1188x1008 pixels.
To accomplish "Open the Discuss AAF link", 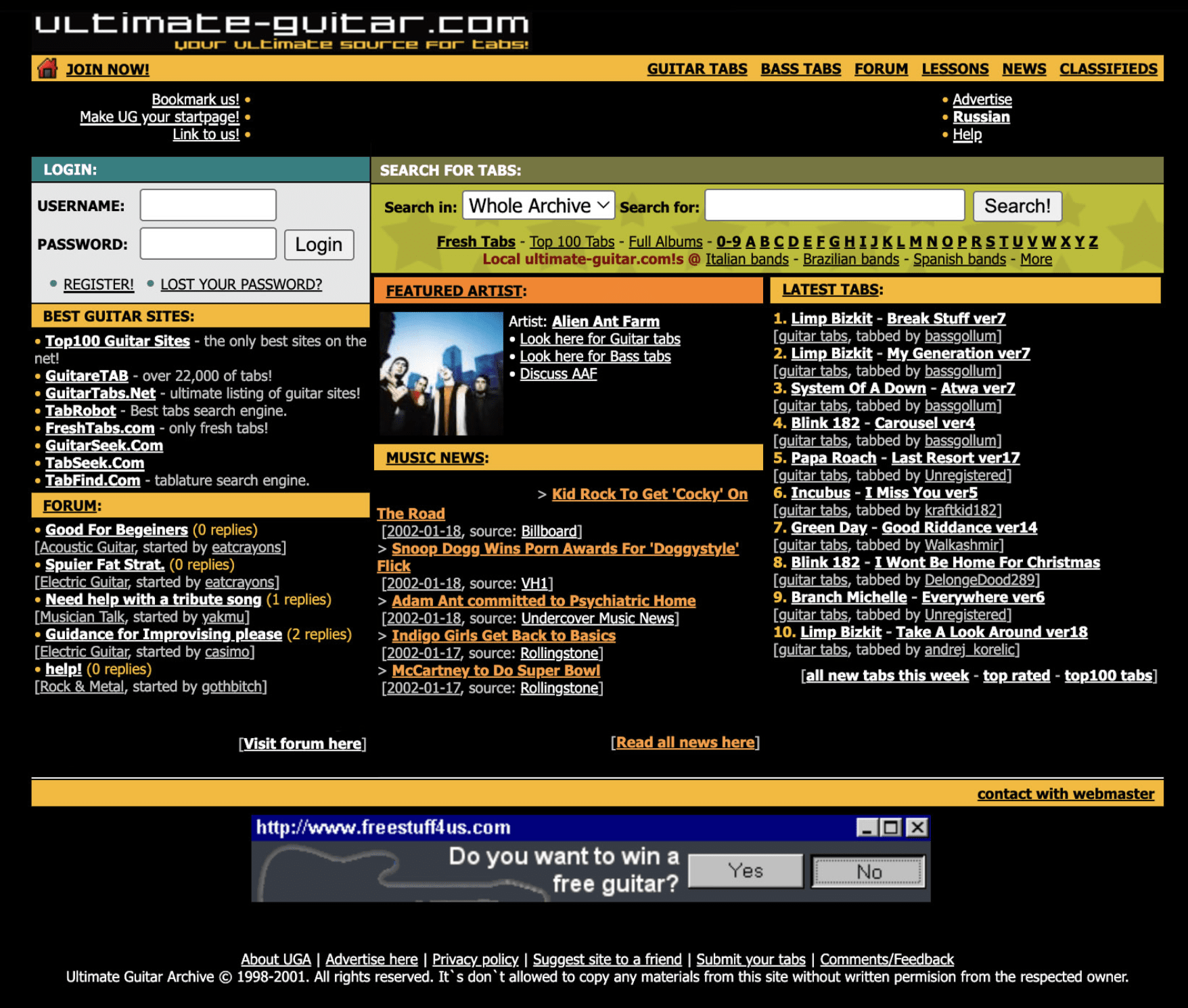I will click(x=558, y=373).
